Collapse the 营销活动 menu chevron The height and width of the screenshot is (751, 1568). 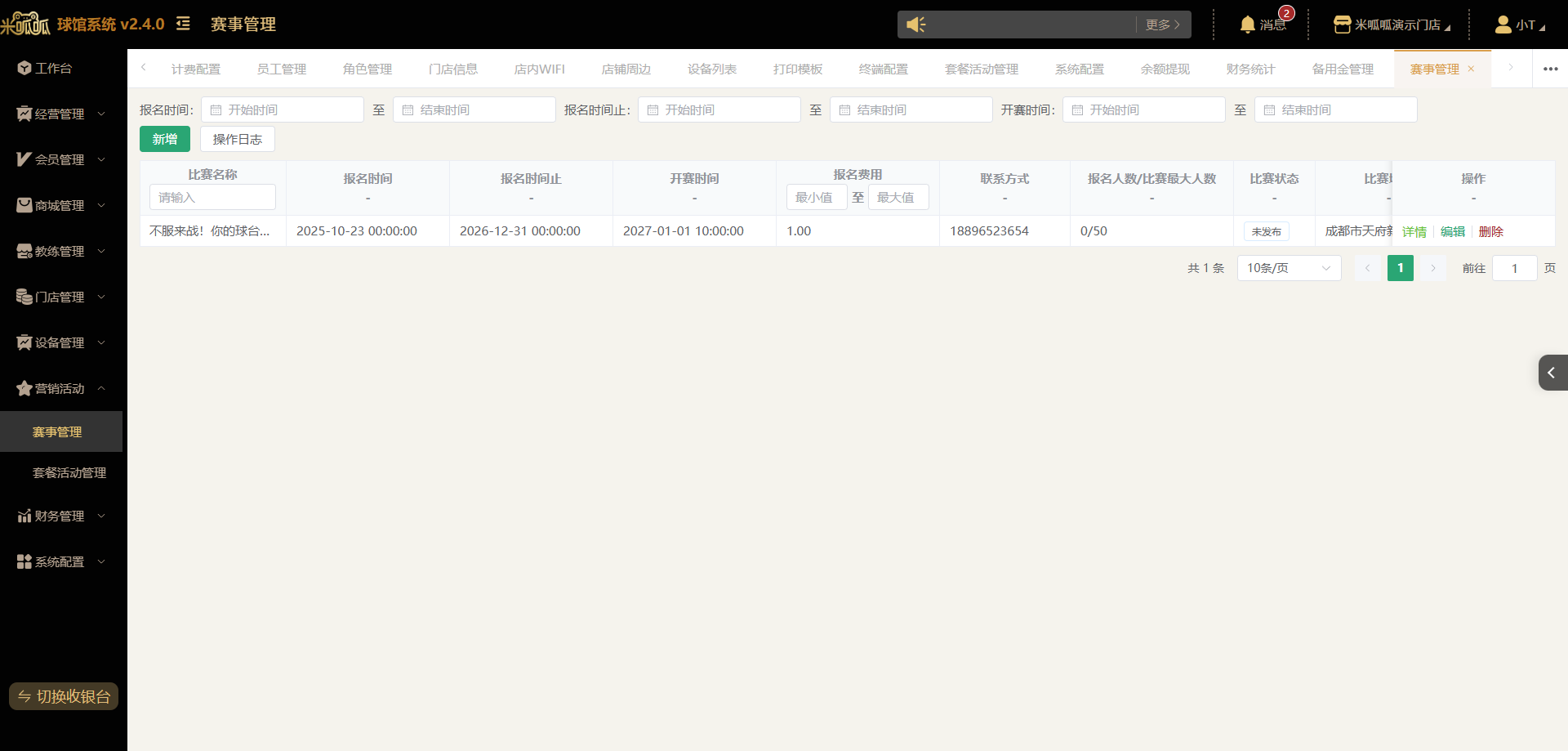(101, 388)
